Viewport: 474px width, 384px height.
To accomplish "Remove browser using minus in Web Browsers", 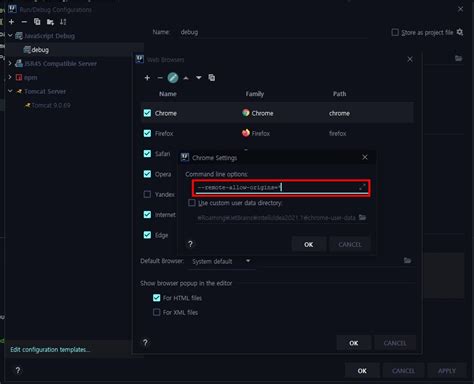I will pos(160,78).
